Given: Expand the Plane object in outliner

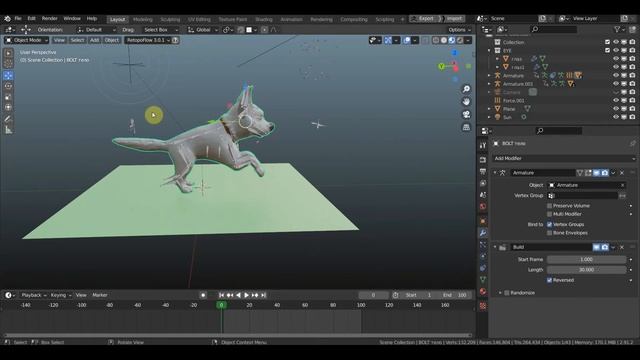Looking at the screenshot, I should [x=489, y=109].
